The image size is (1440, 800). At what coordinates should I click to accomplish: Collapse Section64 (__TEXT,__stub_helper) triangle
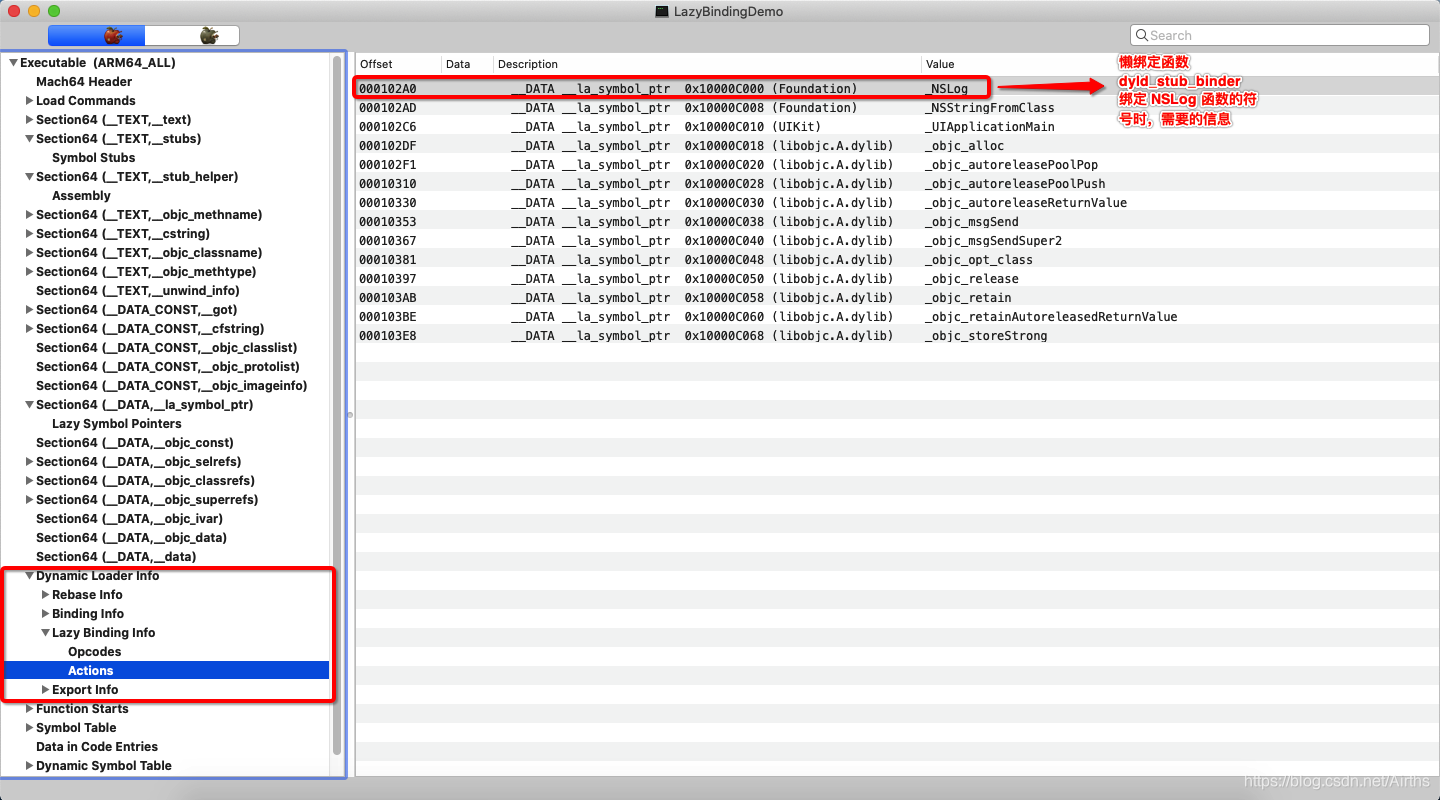tap(29, 177)
